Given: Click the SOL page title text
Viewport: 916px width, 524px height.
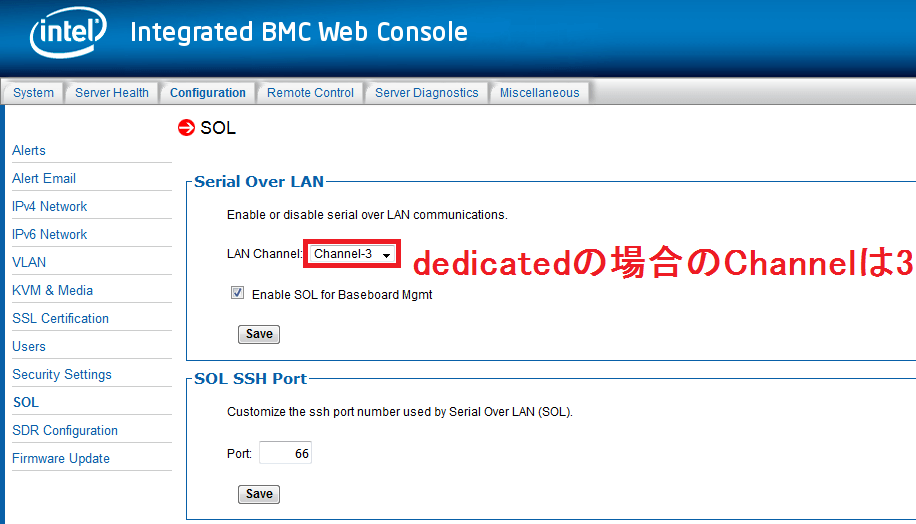Looking at the screenshot, I should pyautogui.click(x=218, y=128).
